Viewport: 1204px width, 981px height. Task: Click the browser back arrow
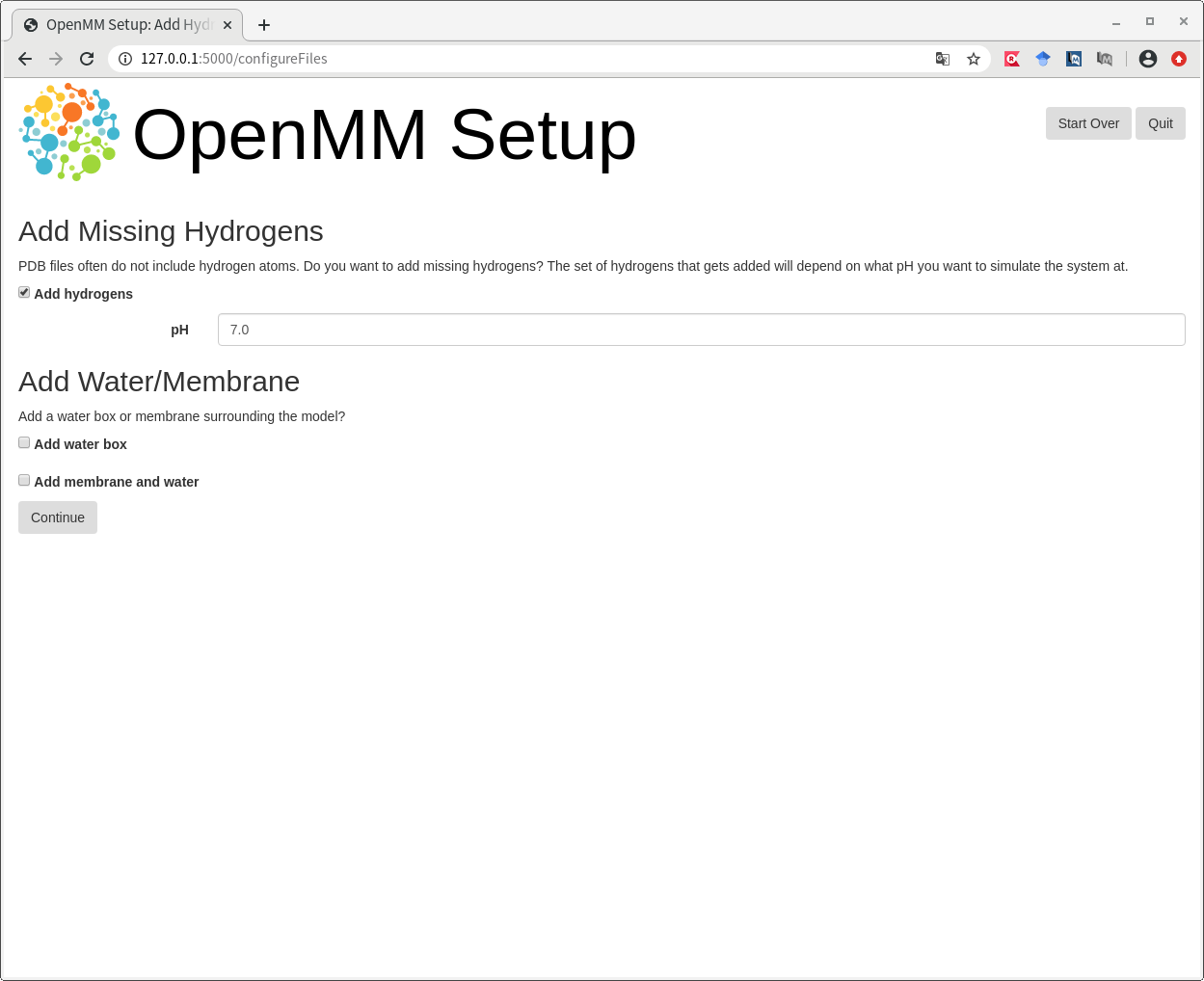tap(25, 59)
